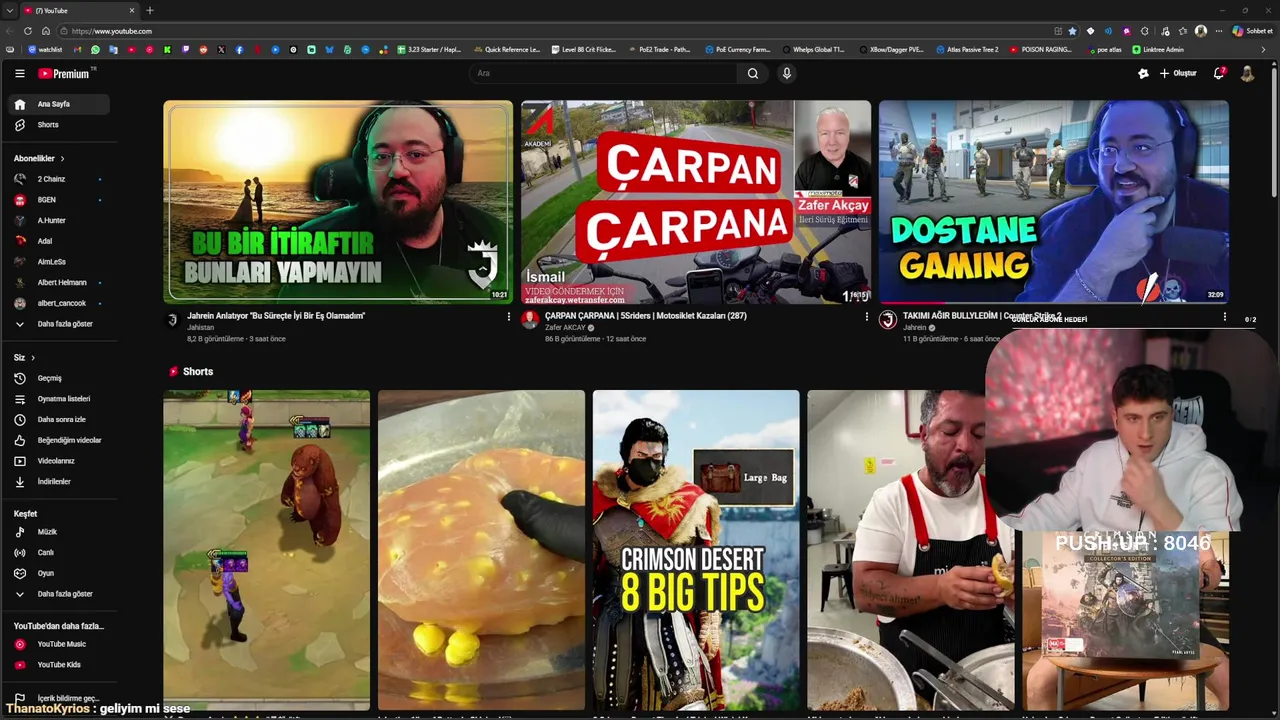The image size is (1280, 720).
Task: Open more options for Jahrein Anlatıyor video
Action: pyautogui.click(x=509, y=317)
